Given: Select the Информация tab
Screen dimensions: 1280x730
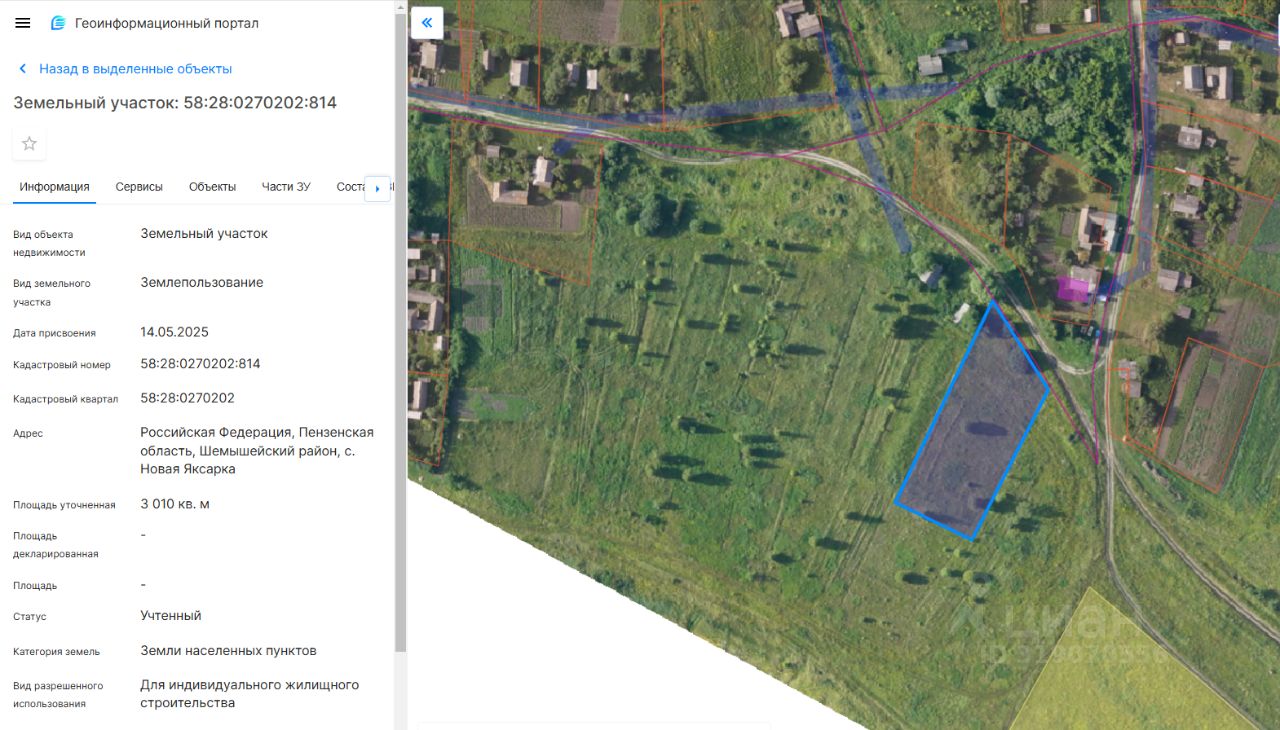Looking at the screenshot, I should (x=54, y=187).
